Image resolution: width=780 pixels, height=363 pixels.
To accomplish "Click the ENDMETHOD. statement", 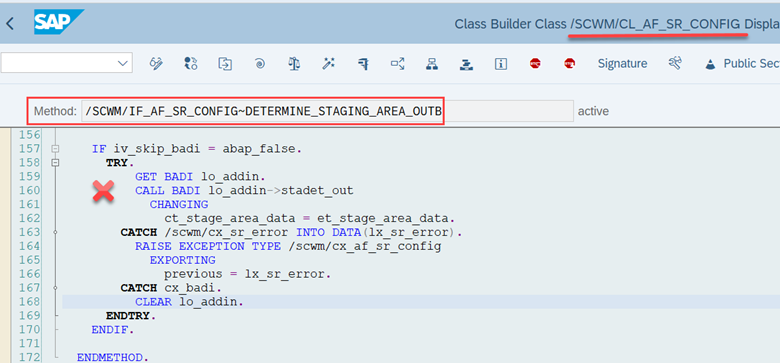I will click(112, 358).
